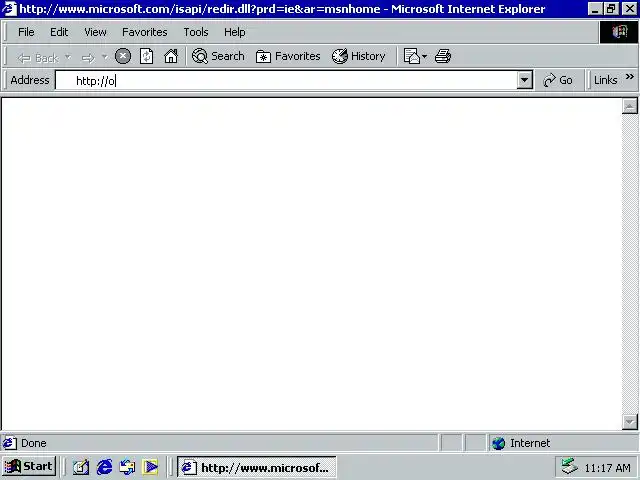Open the File menu
The width and height of the screenshot is (640, 480).
pos(26,32)
